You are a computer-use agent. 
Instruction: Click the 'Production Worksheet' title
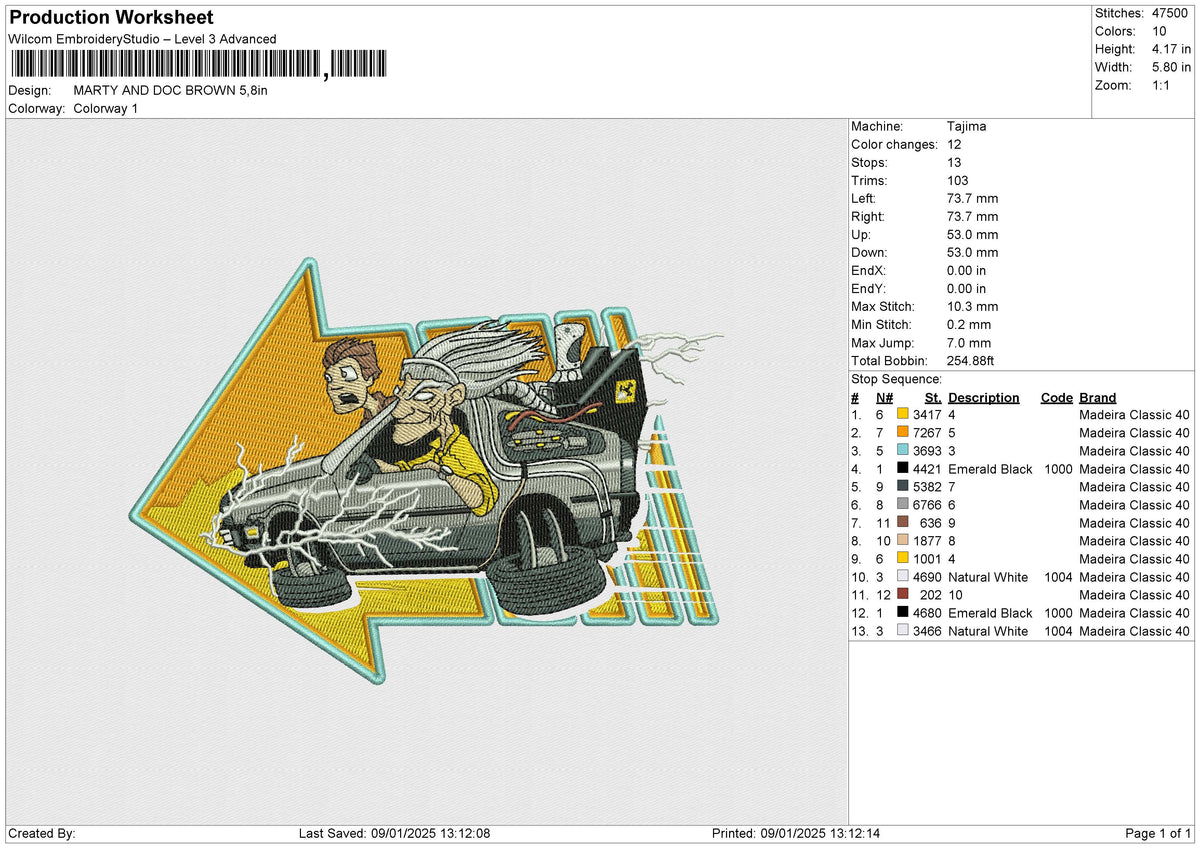[111, 18]
